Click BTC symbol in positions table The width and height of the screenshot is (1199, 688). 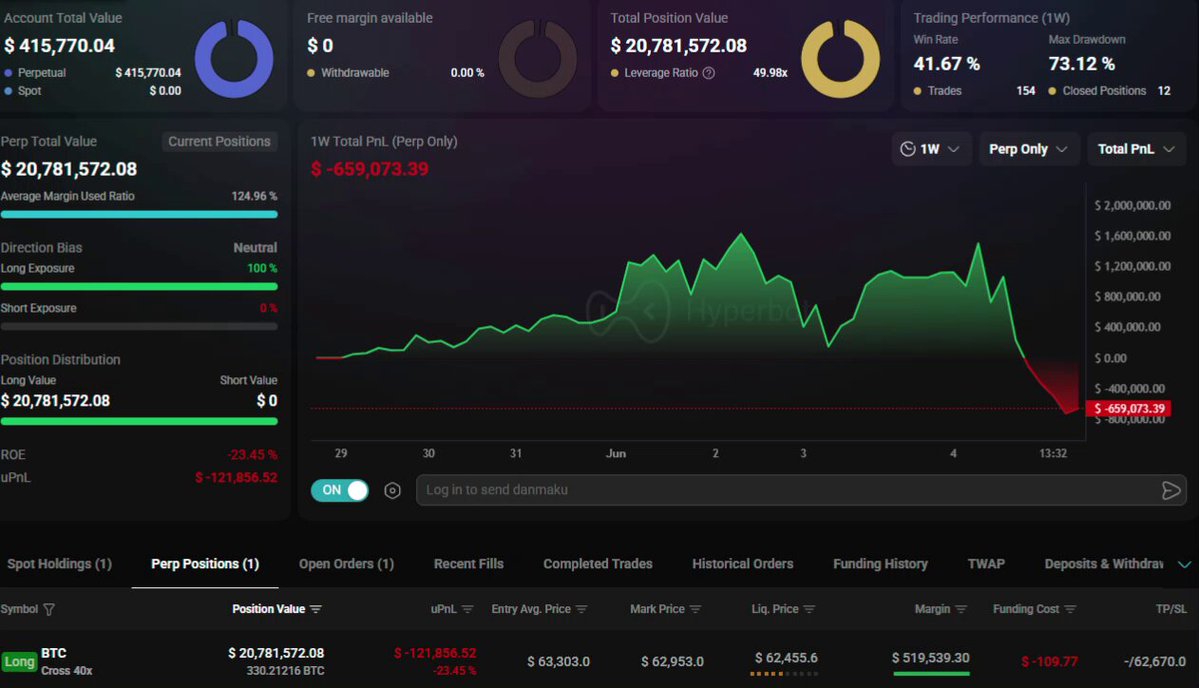coord(54,654)
